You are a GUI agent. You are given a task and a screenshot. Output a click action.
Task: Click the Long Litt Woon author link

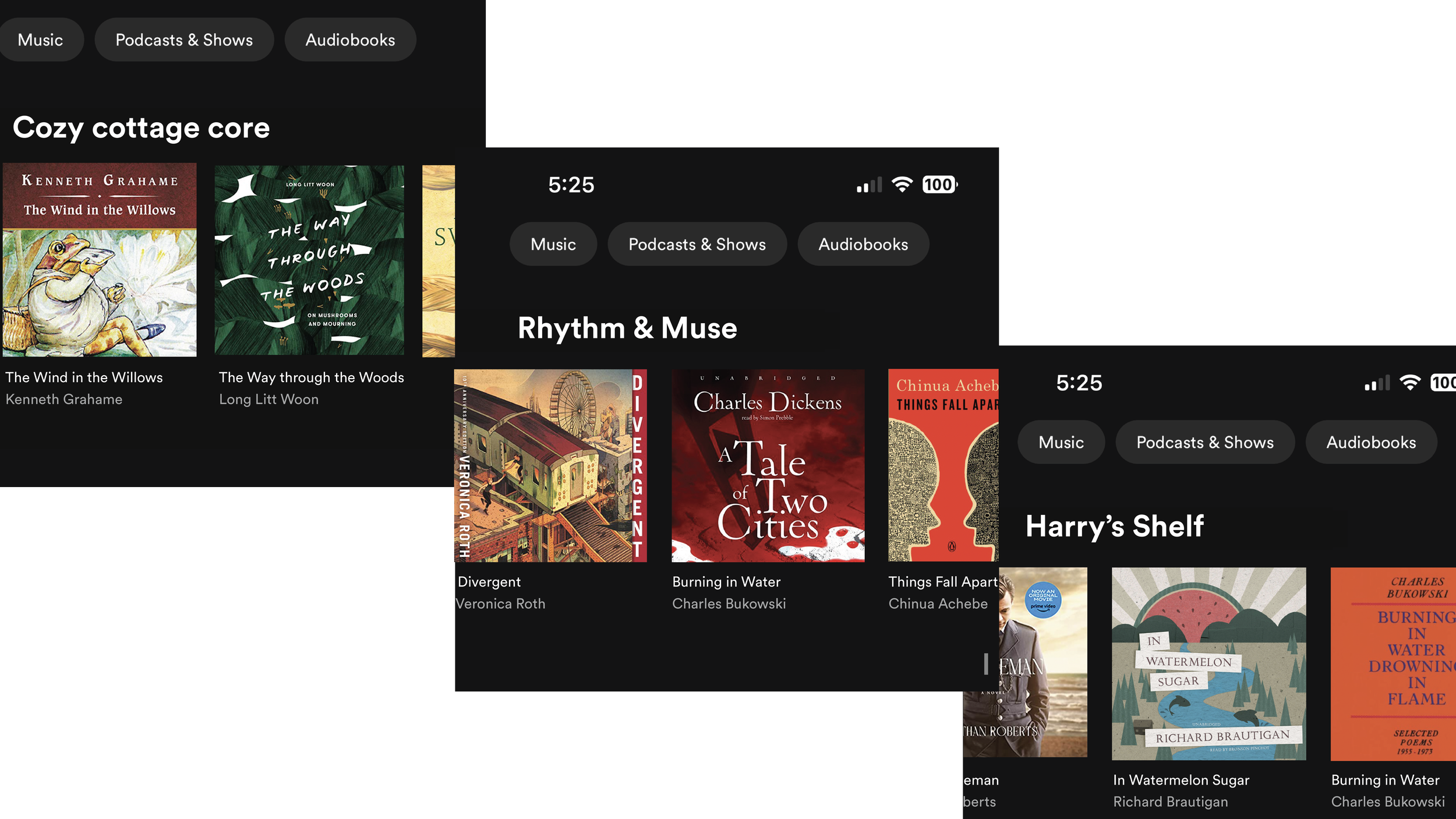(x=268, y=399)
